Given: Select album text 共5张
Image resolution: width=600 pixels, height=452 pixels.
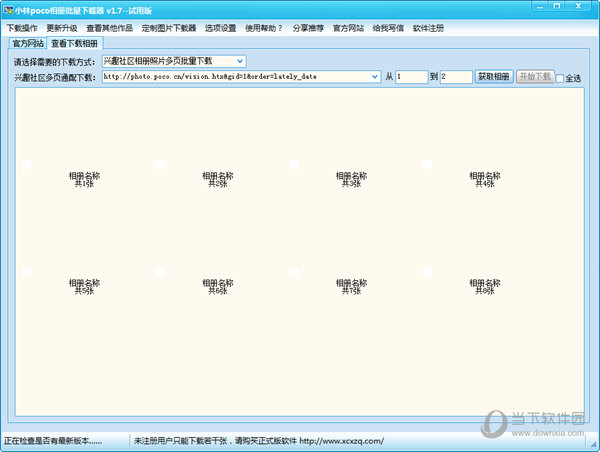Looking at the screenshot, I should coord(84,291).
